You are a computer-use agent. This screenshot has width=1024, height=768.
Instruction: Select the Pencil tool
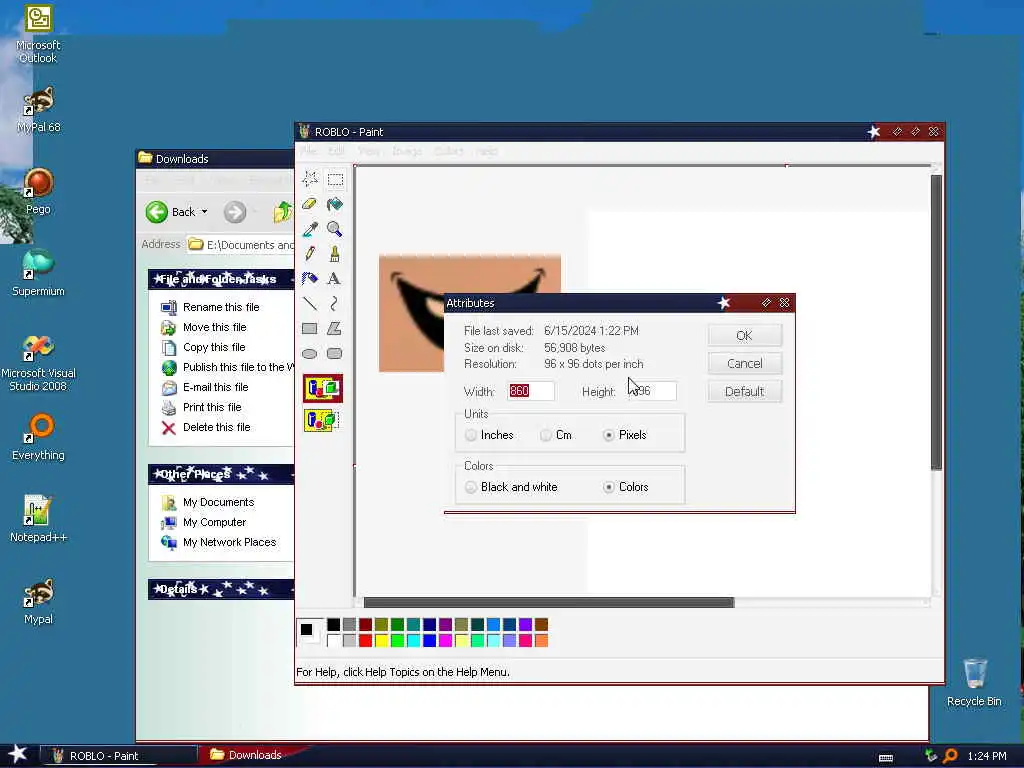coord(310,253)
